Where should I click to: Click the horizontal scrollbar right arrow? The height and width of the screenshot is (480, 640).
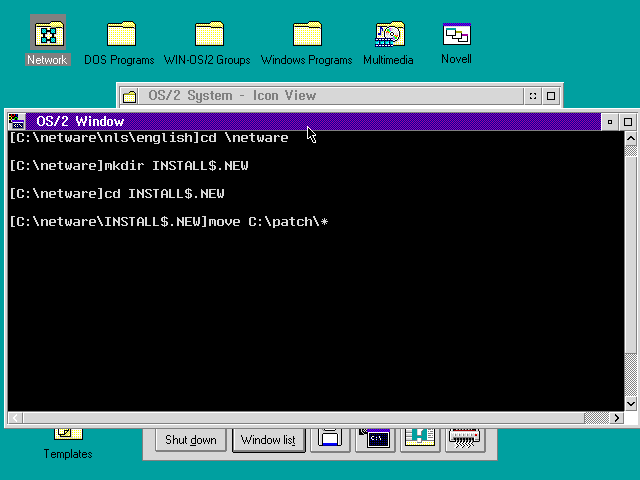pos(616,417)
